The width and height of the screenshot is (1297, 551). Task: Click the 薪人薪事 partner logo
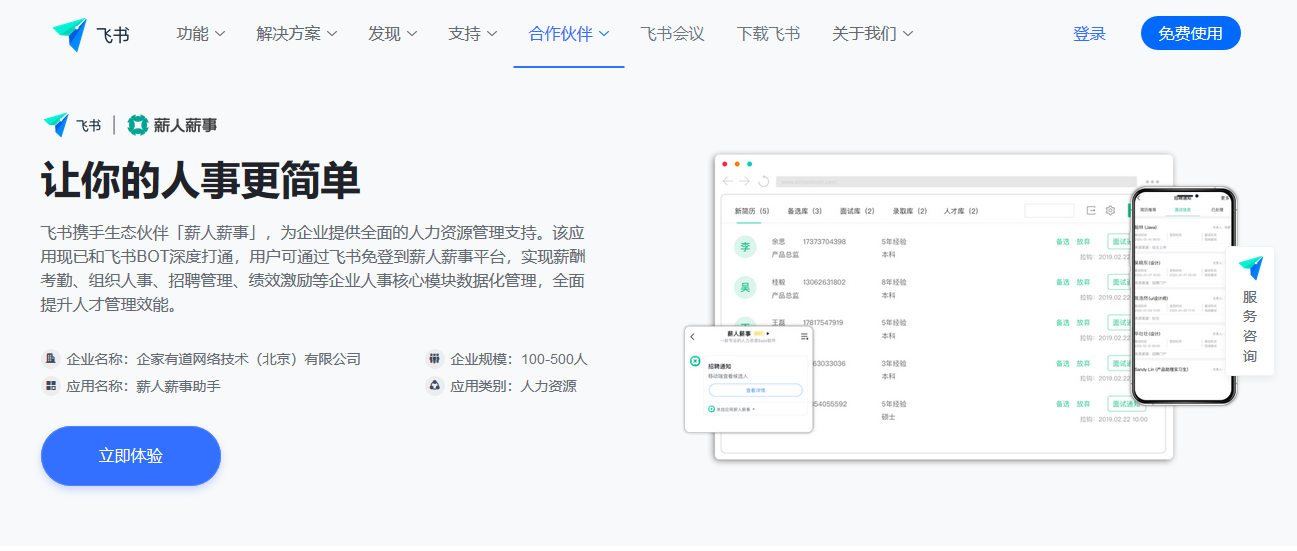[x=172, y=125]
